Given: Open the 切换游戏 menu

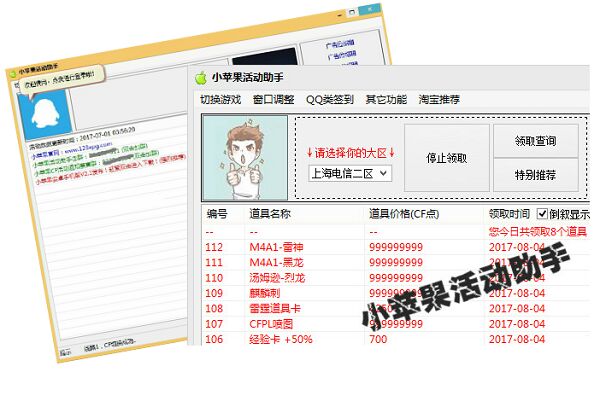Looking at the screenshot, I should pos(220,100).
